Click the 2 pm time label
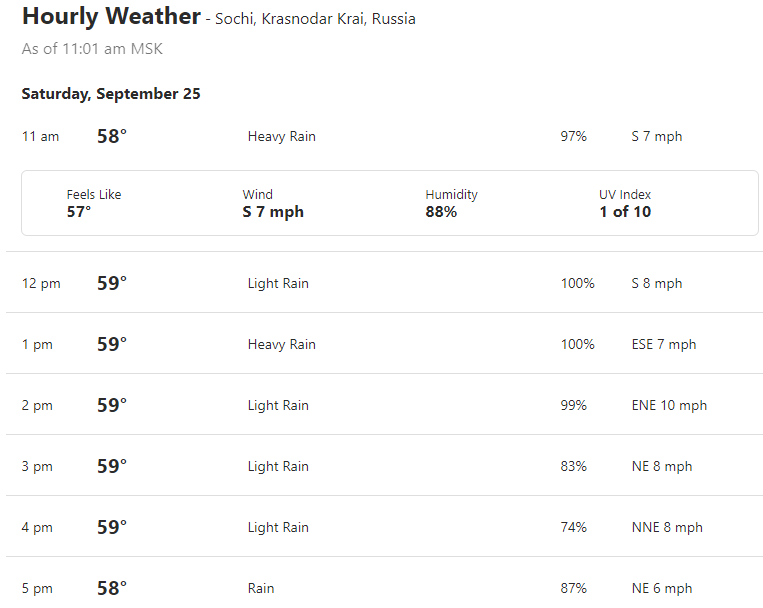763x608 pixels. pos(37,405)
